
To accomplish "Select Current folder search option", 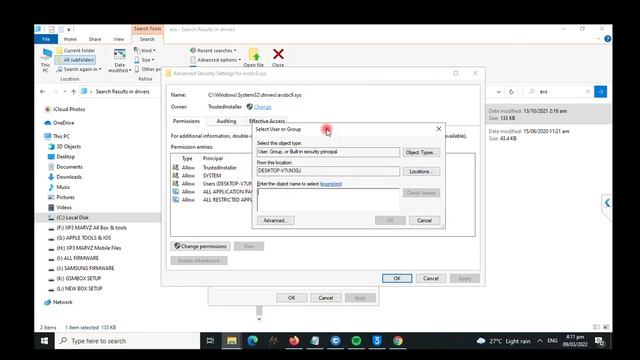I will [76, 51].
